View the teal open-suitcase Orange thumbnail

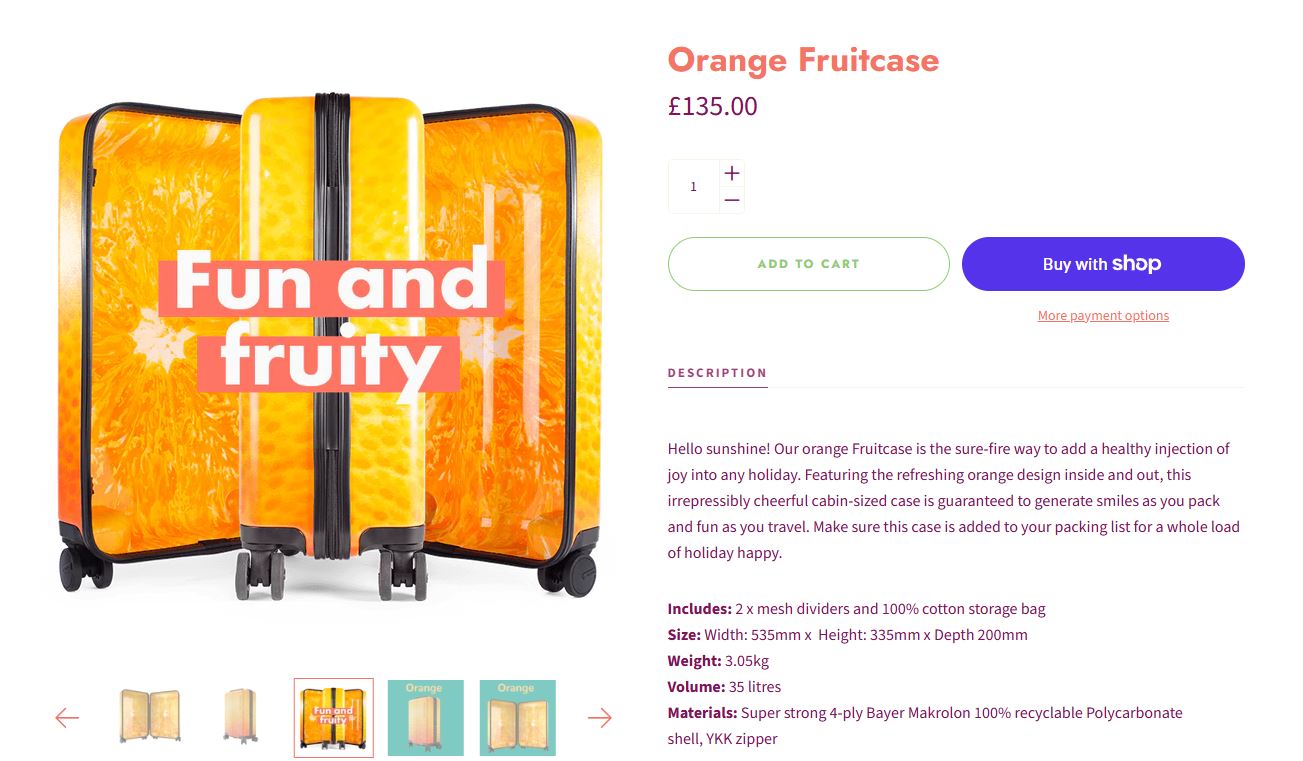517,717
